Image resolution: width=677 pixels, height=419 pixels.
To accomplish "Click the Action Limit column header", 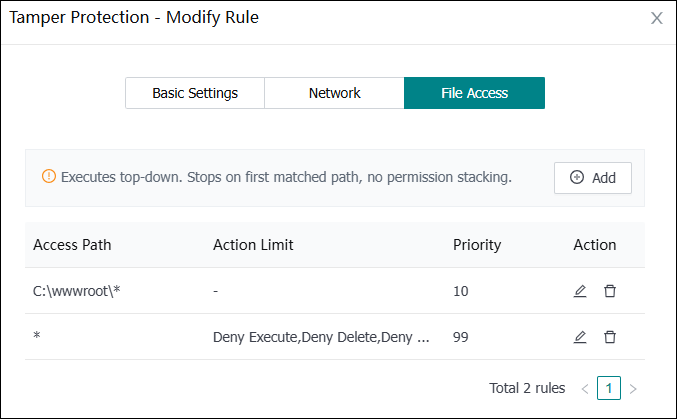I will pos(253,245).
